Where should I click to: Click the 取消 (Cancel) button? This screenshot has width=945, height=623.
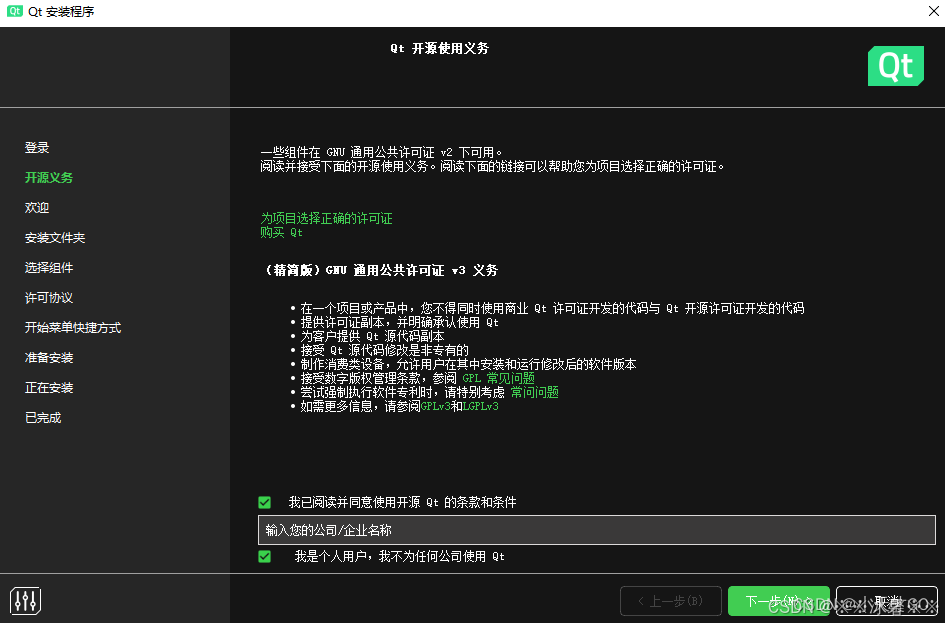tap(887, 601)
